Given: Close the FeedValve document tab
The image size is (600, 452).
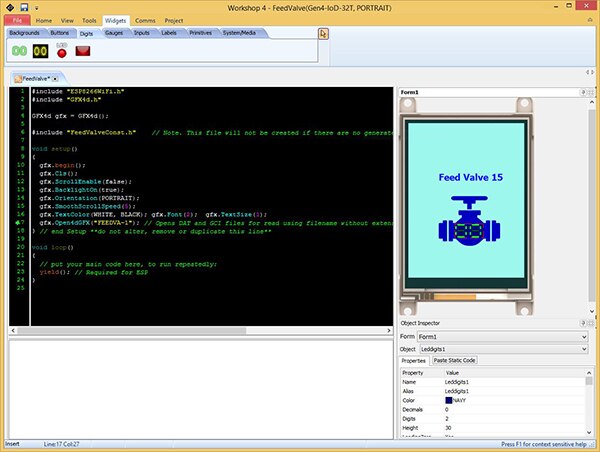Looking at the screenshot, I should (55, 77).
